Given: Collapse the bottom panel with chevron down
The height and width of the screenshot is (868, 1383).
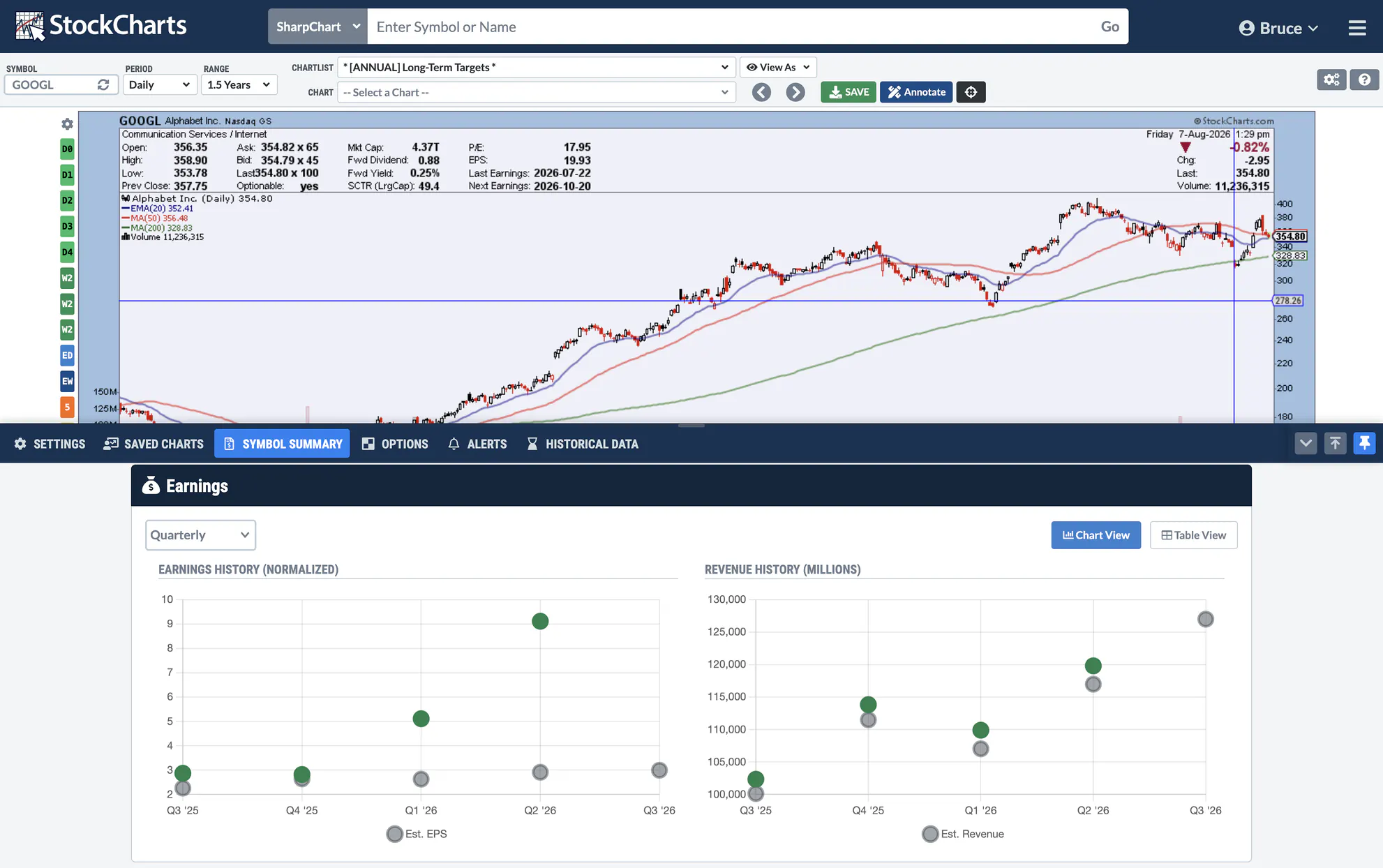Looking at the screenshot, I should click(1306, 443).
